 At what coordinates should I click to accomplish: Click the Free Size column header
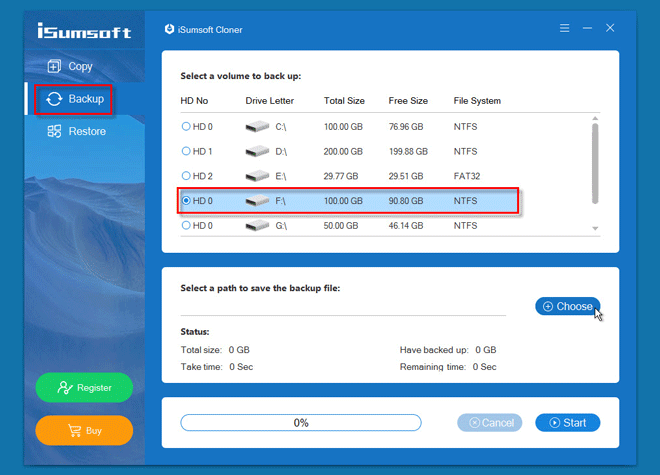pyautogui.click(x=408, y=101)
